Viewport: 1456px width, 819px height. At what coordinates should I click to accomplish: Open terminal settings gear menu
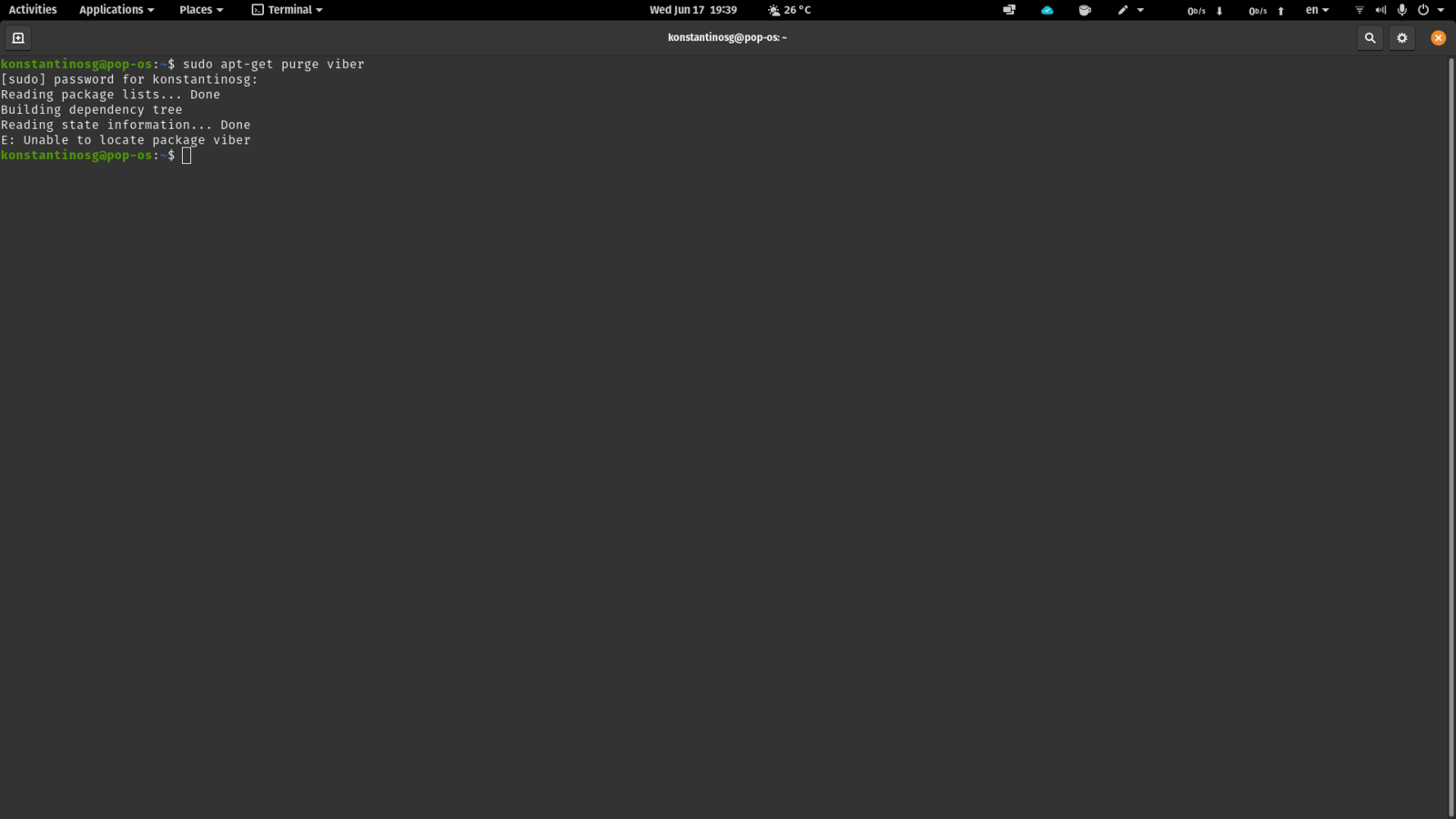[1402, 38]
